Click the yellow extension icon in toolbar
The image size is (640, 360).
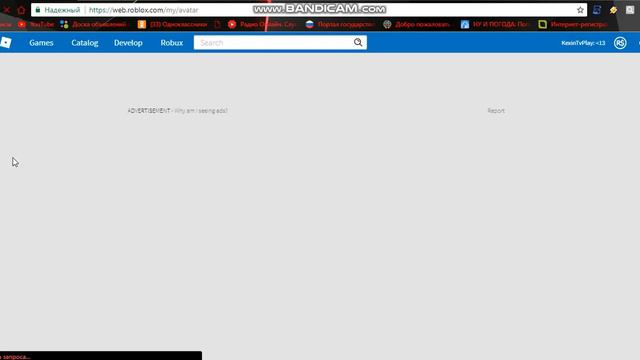[x=613, y=10]
